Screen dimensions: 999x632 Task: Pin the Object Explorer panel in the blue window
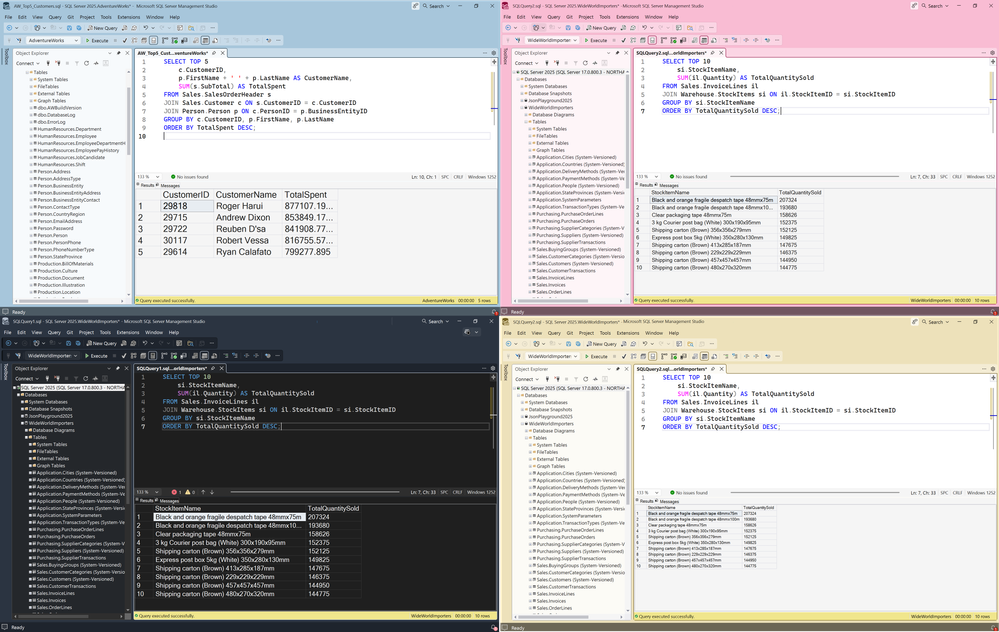click(119, 53)
